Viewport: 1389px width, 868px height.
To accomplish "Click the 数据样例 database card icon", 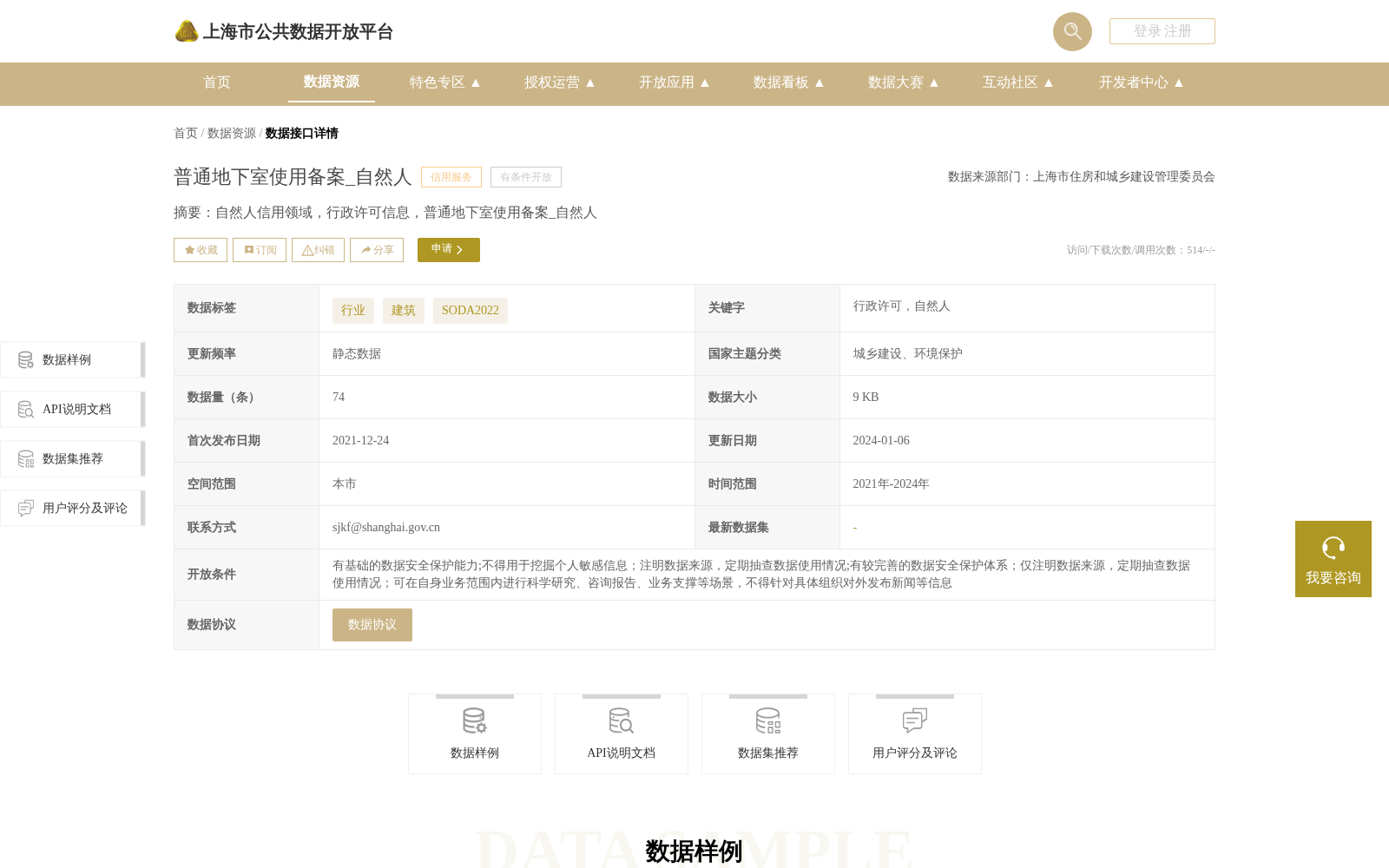I will pos(475,720).
